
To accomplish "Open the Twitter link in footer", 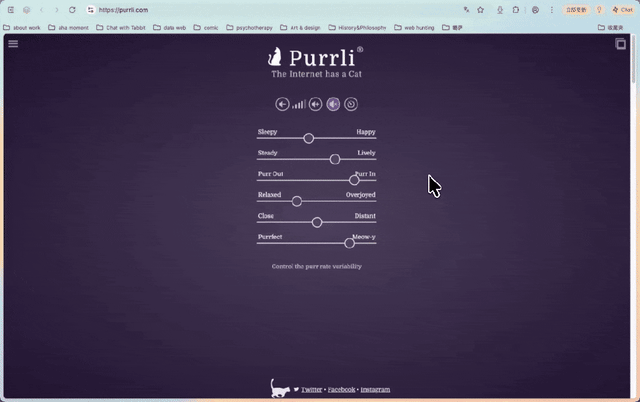I will pos(311,390).
